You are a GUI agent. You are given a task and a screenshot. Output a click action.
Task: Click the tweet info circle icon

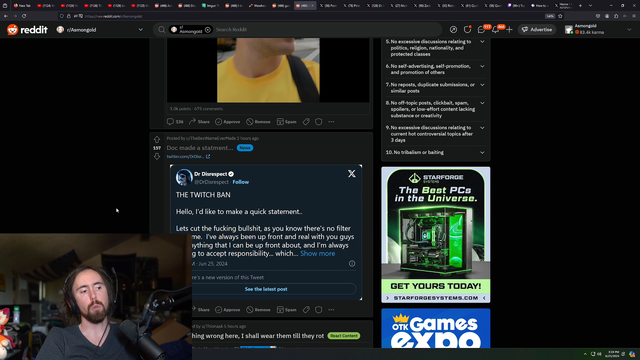pyautogui.click(x=352, y=264)
